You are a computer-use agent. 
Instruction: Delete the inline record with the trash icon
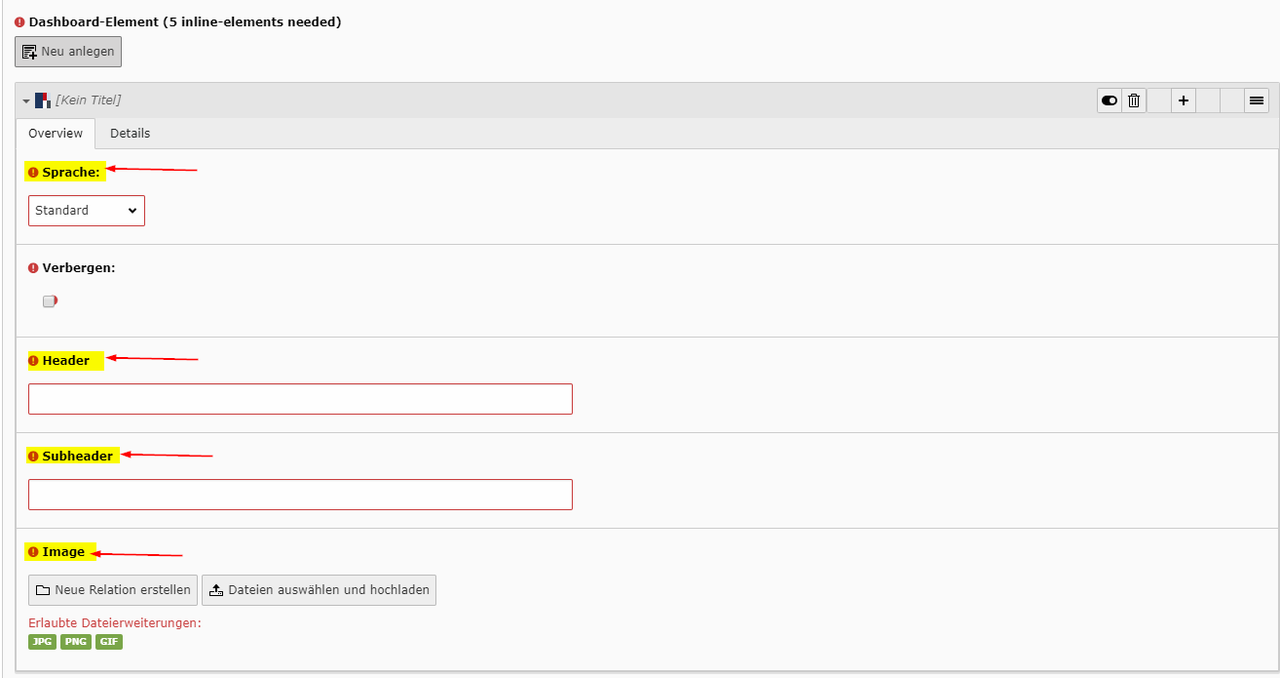pyautogui.click(x=1134, y=100)
